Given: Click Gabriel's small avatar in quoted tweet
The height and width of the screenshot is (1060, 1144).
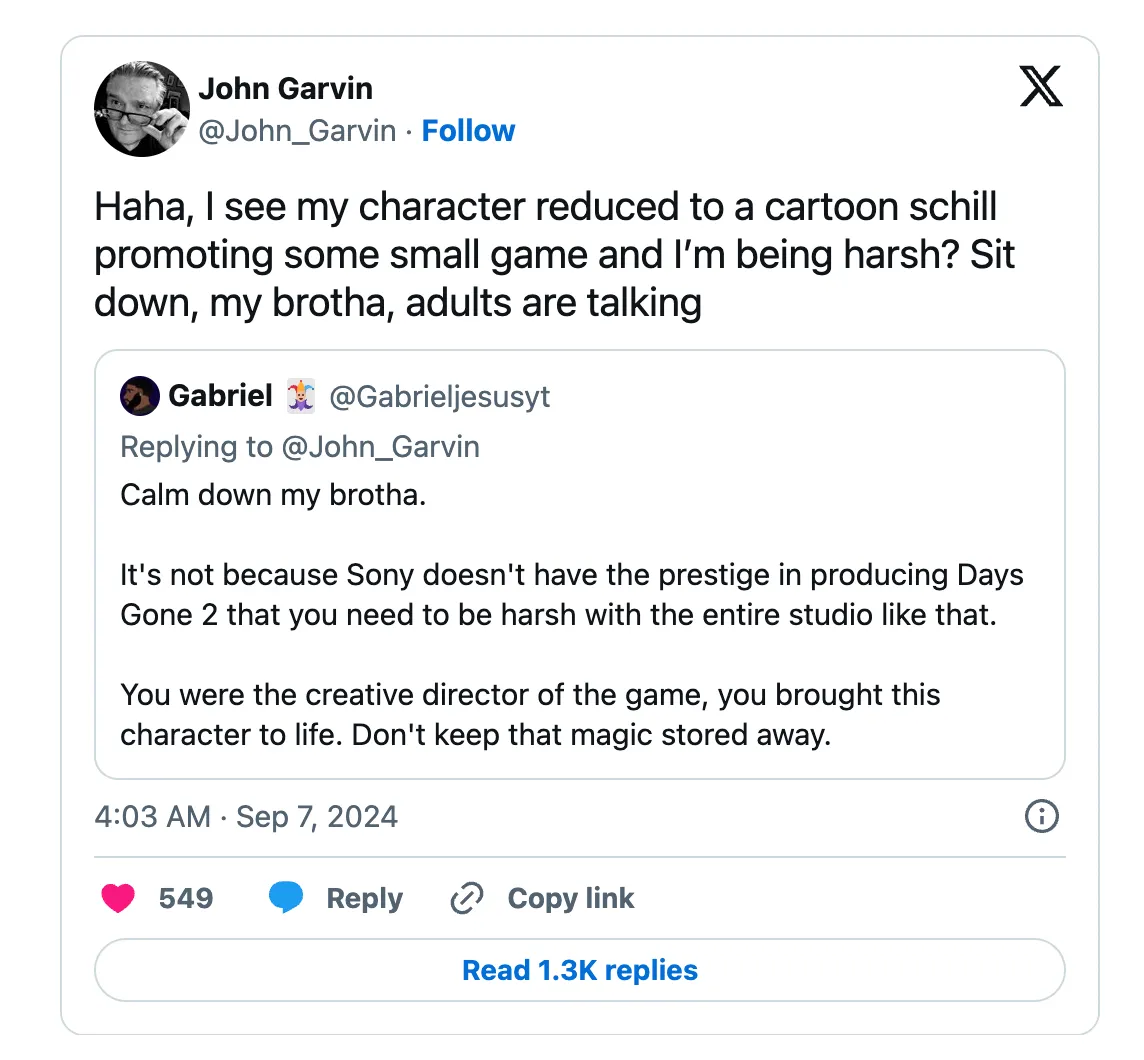Looking at the screenshot, I should 139,396.
